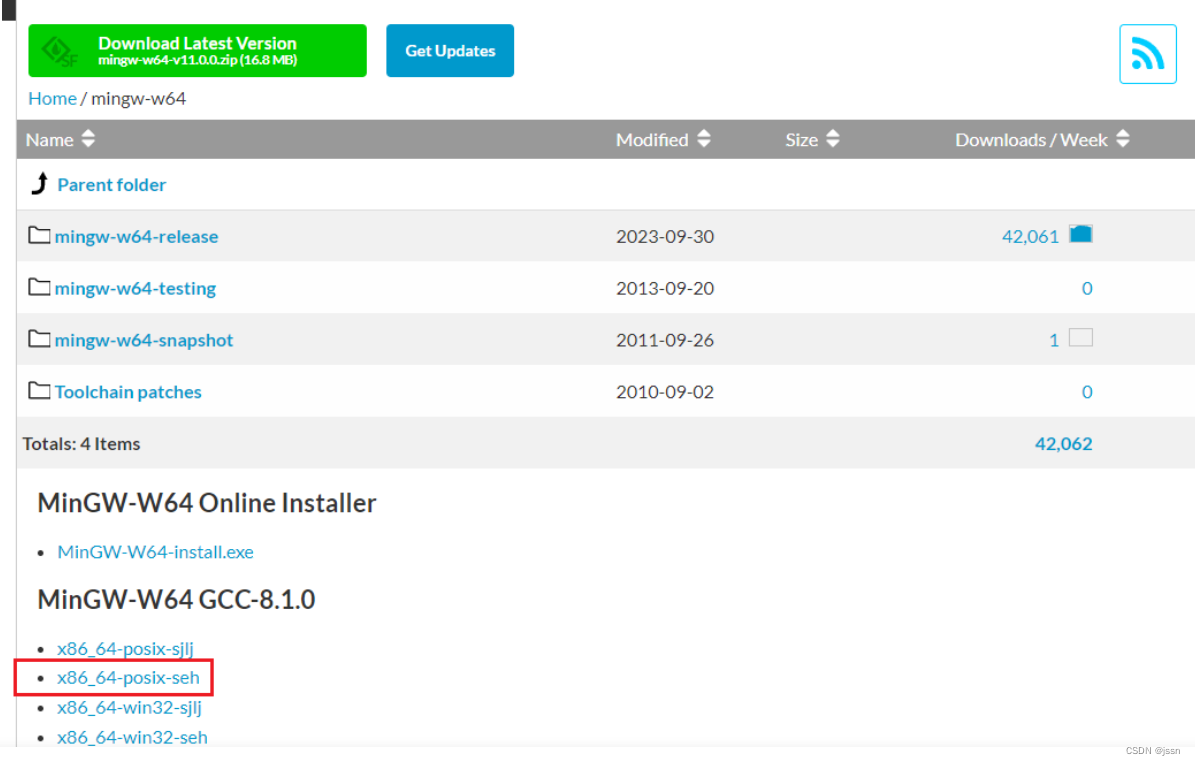
Task: Click 42,061 downloads count link
Action: pos(1030,236)
